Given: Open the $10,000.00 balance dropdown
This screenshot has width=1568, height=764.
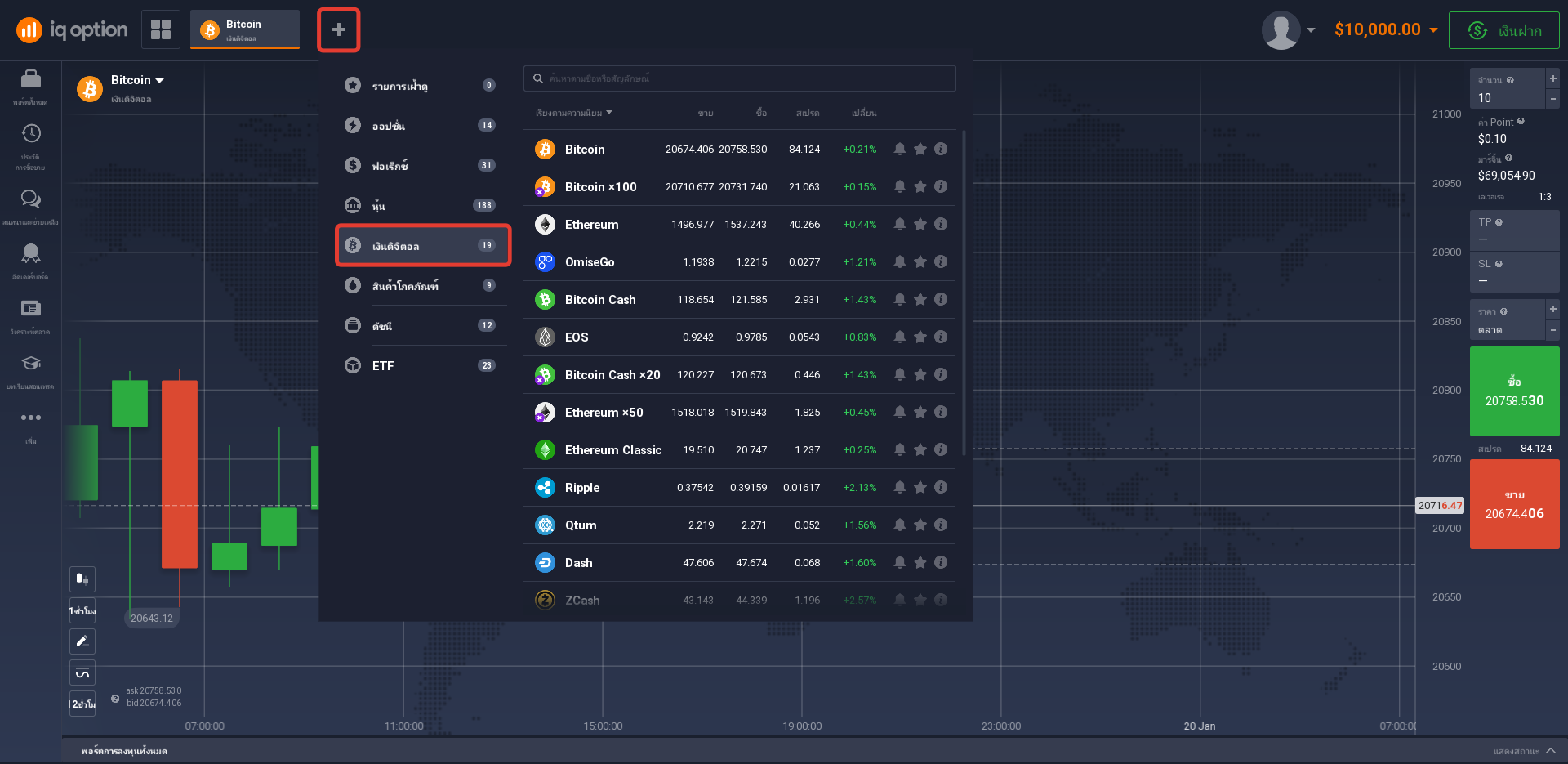Looking at the screenshot, I should click(x=1386, y=29).
